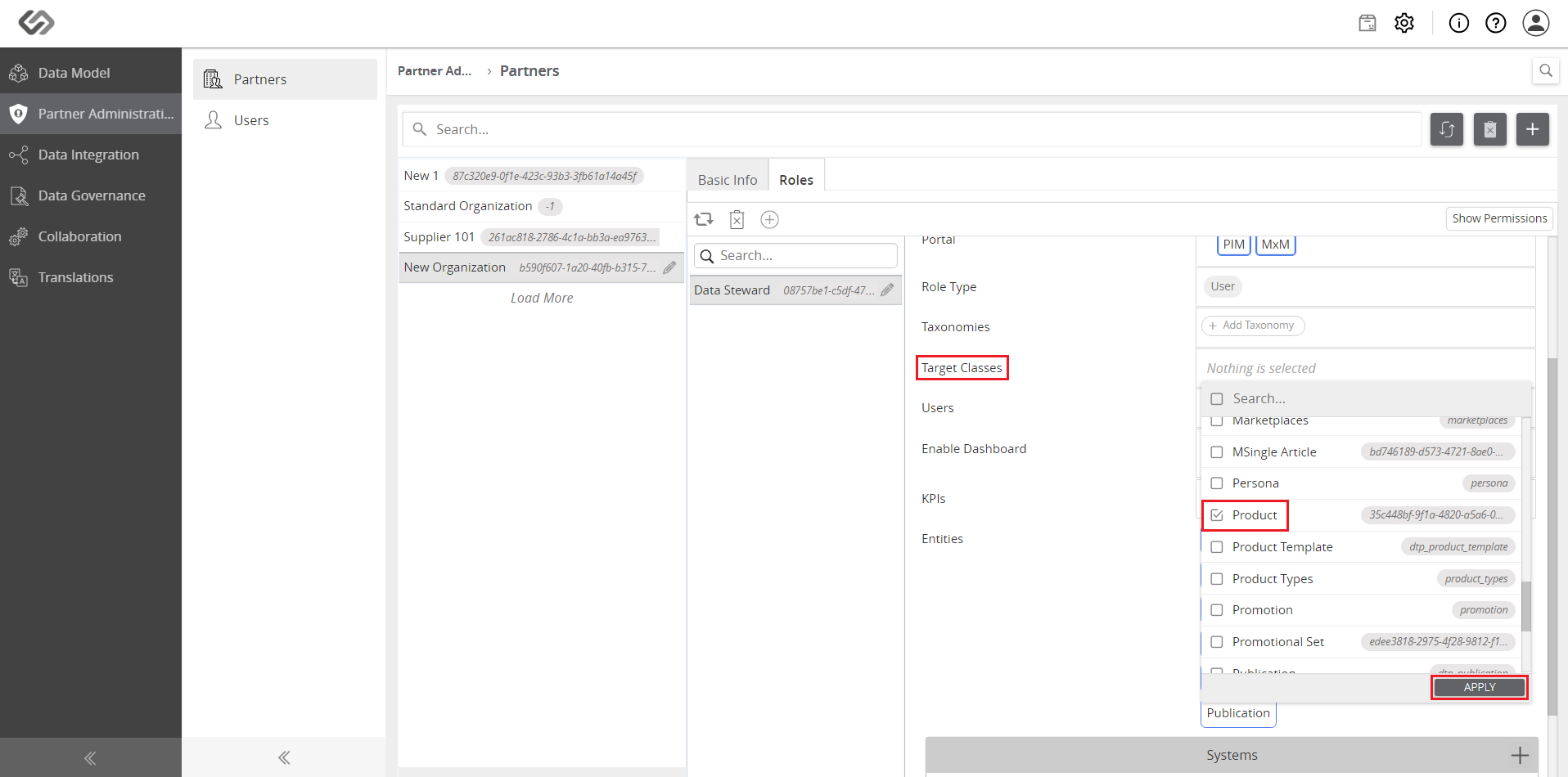Viewport: 1568px width, 777px height.
Task: Open Collaboration in the sidebar
Action: pos(91,236)
